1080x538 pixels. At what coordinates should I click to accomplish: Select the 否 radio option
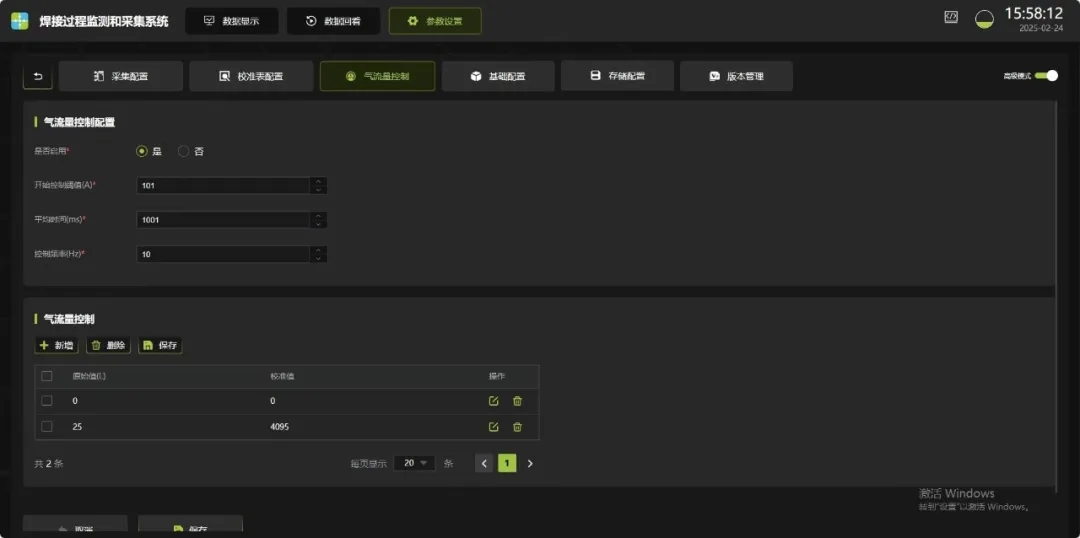pos(183,151)
